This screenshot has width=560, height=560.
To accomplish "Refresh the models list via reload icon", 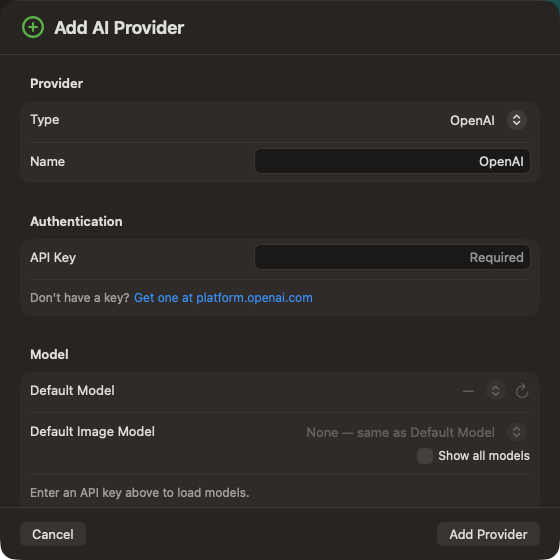I will click(x=522, y=391).
